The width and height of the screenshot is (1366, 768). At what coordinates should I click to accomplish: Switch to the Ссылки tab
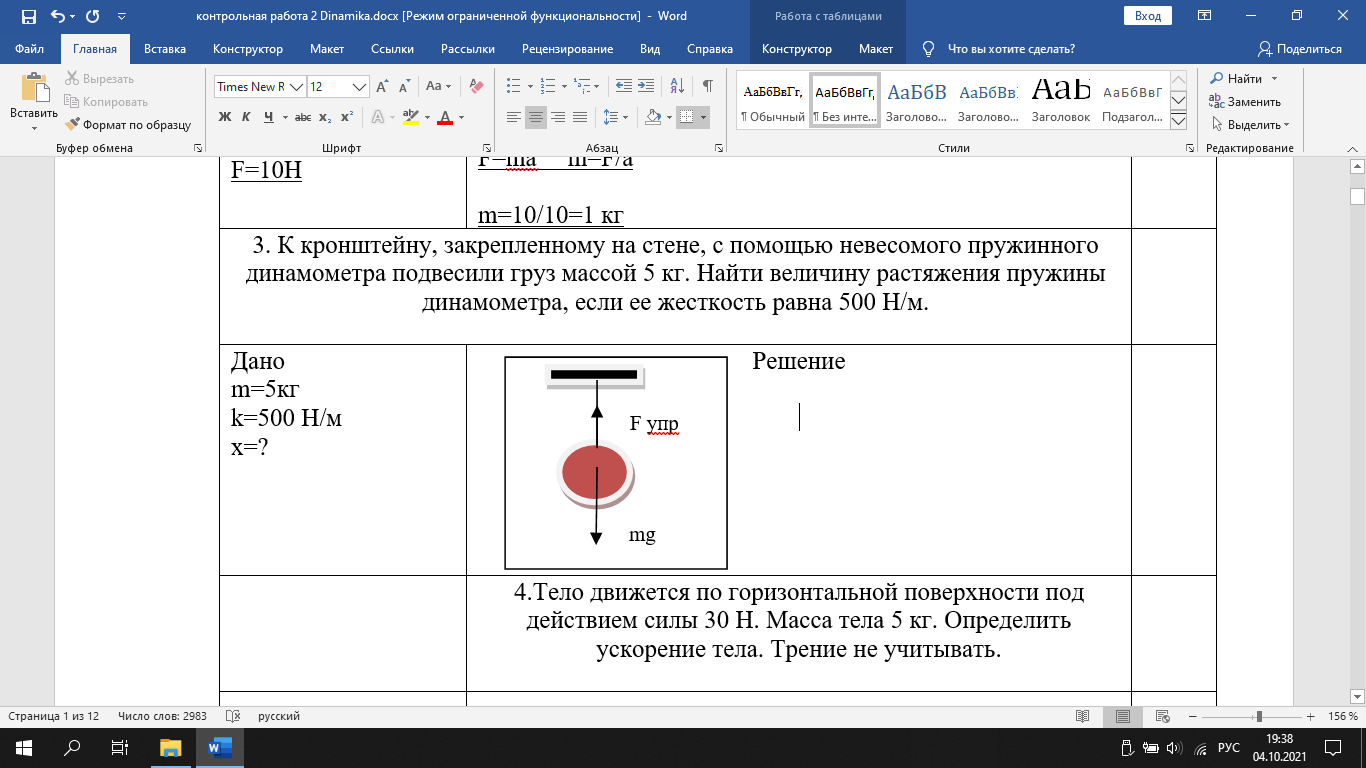392,49
